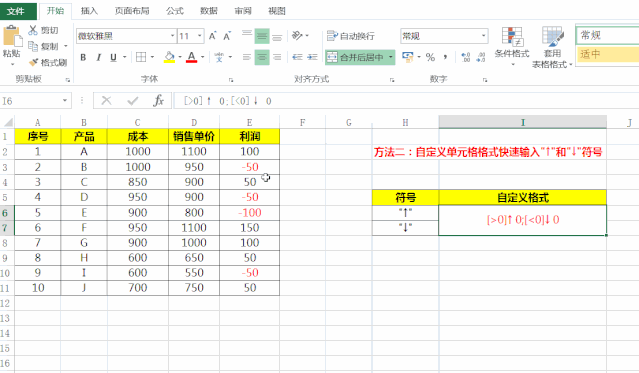Confirm formula entry with the check icon

click(132, 100)
